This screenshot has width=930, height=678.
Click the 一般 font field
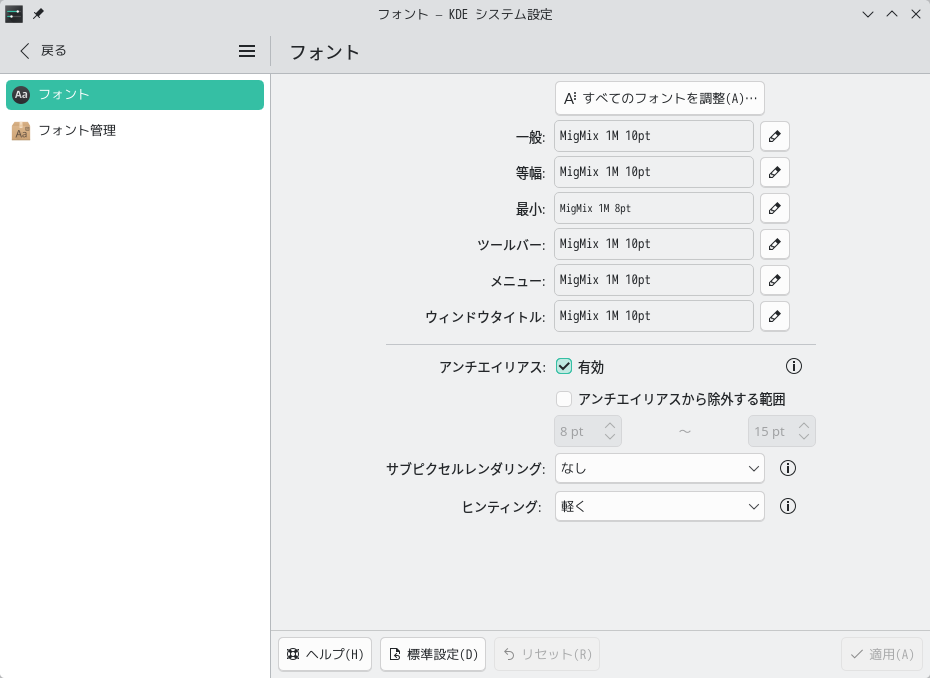[x=654, y=136]
